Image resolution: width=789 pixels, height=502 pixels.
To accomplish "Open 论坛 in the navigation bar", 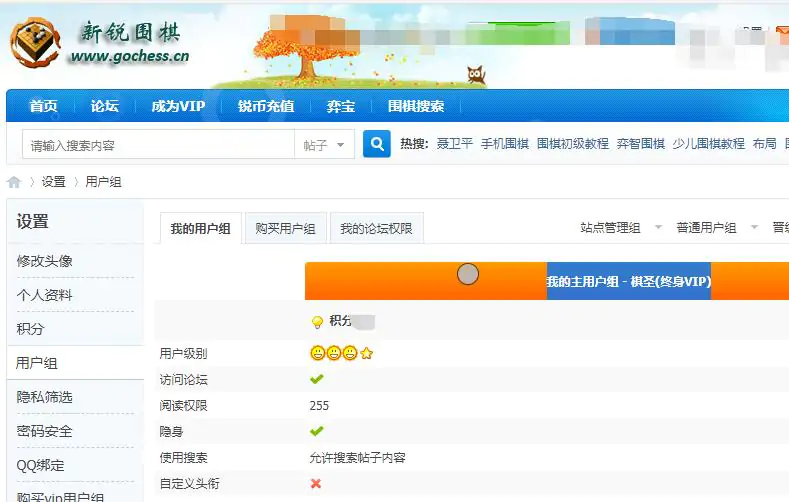I will [x=105, y=106].
